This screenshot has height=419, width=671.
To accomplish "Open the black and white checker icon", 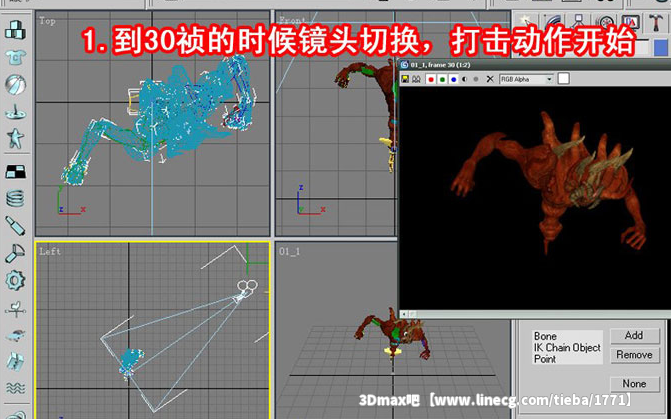I will click(15, 172).
